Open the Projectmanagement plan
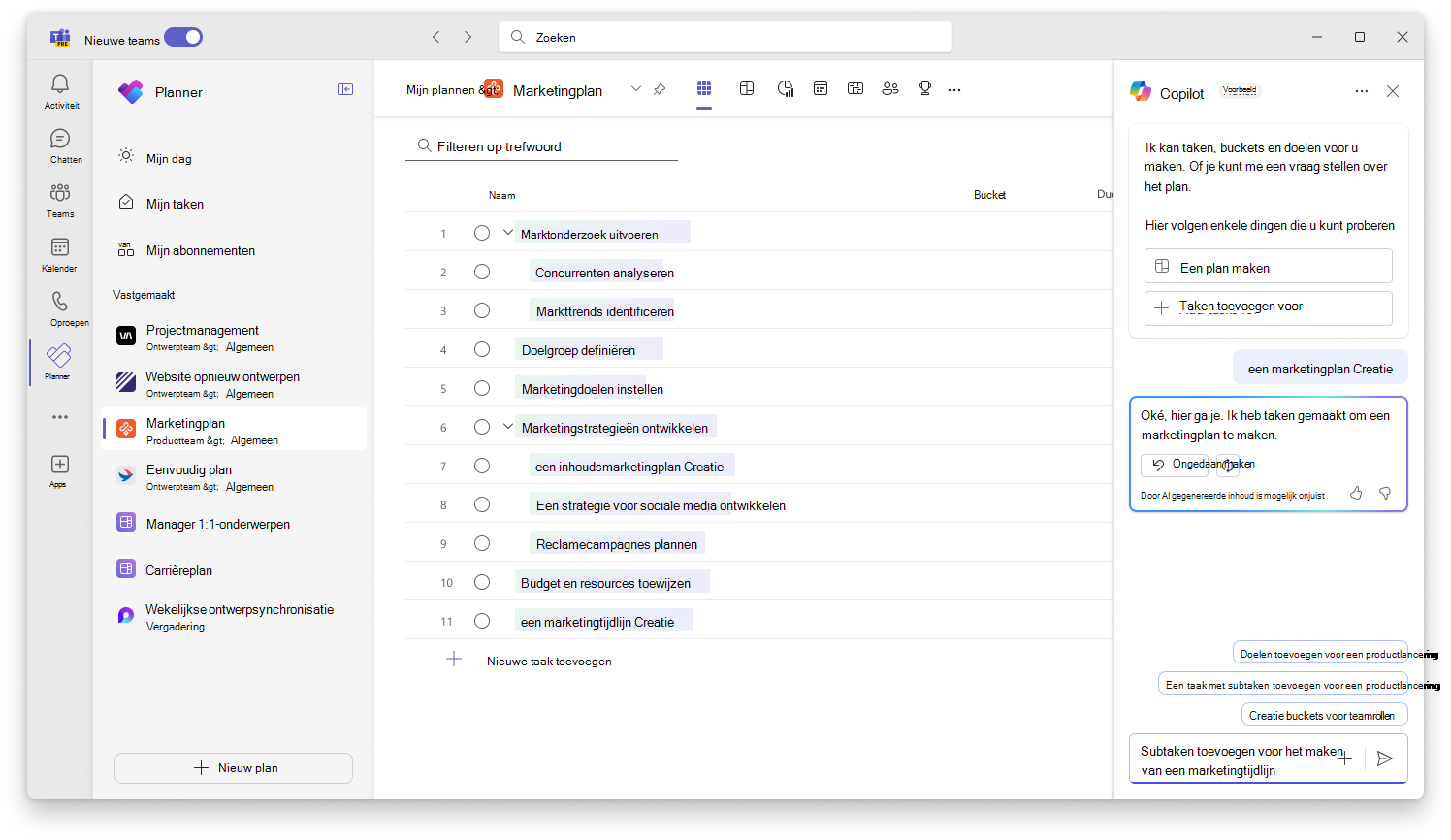The width and height of the screenshot is (1451, 840). 234,337
